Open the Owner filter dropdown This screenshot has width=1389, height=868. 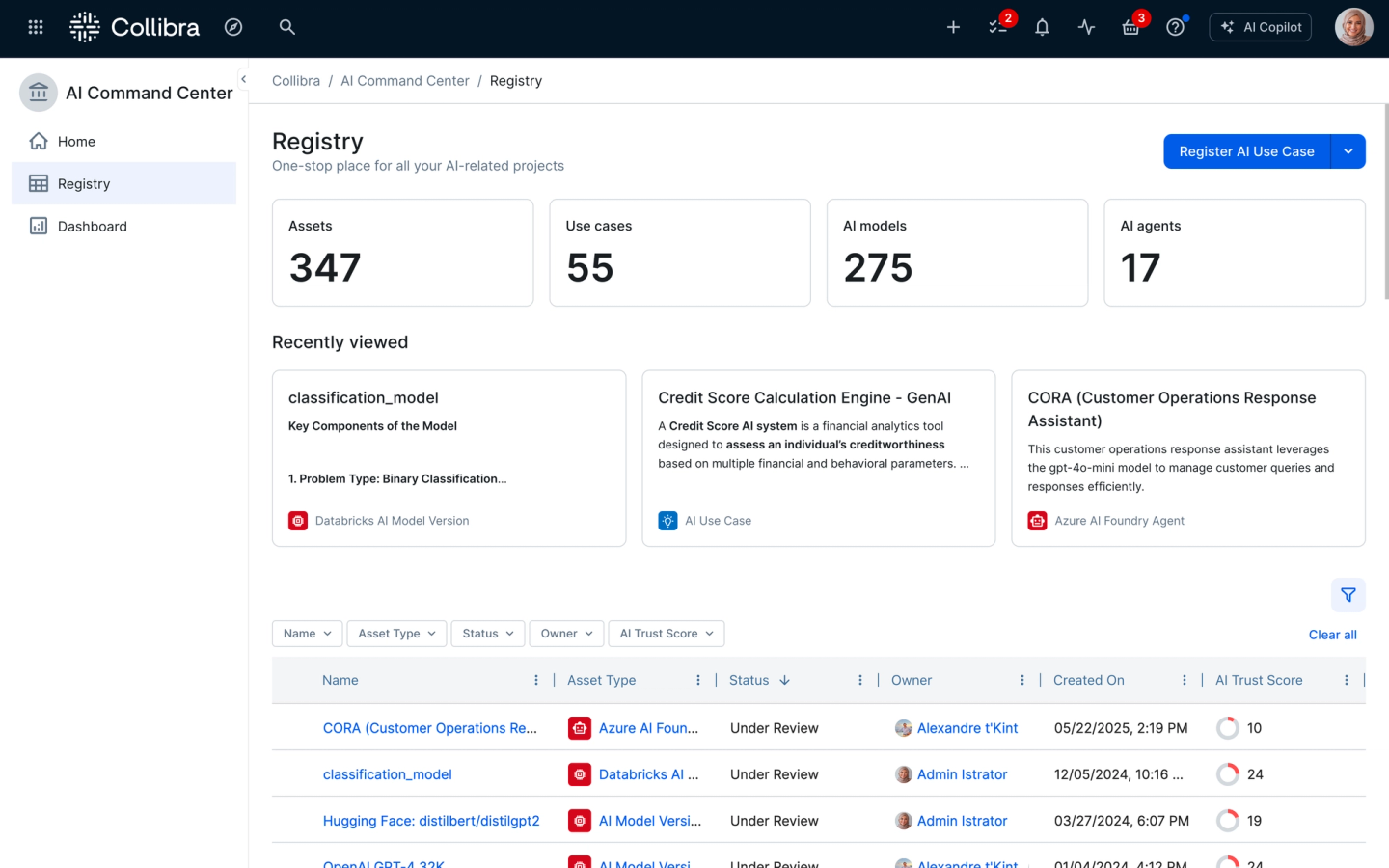(x=566, y=634)
